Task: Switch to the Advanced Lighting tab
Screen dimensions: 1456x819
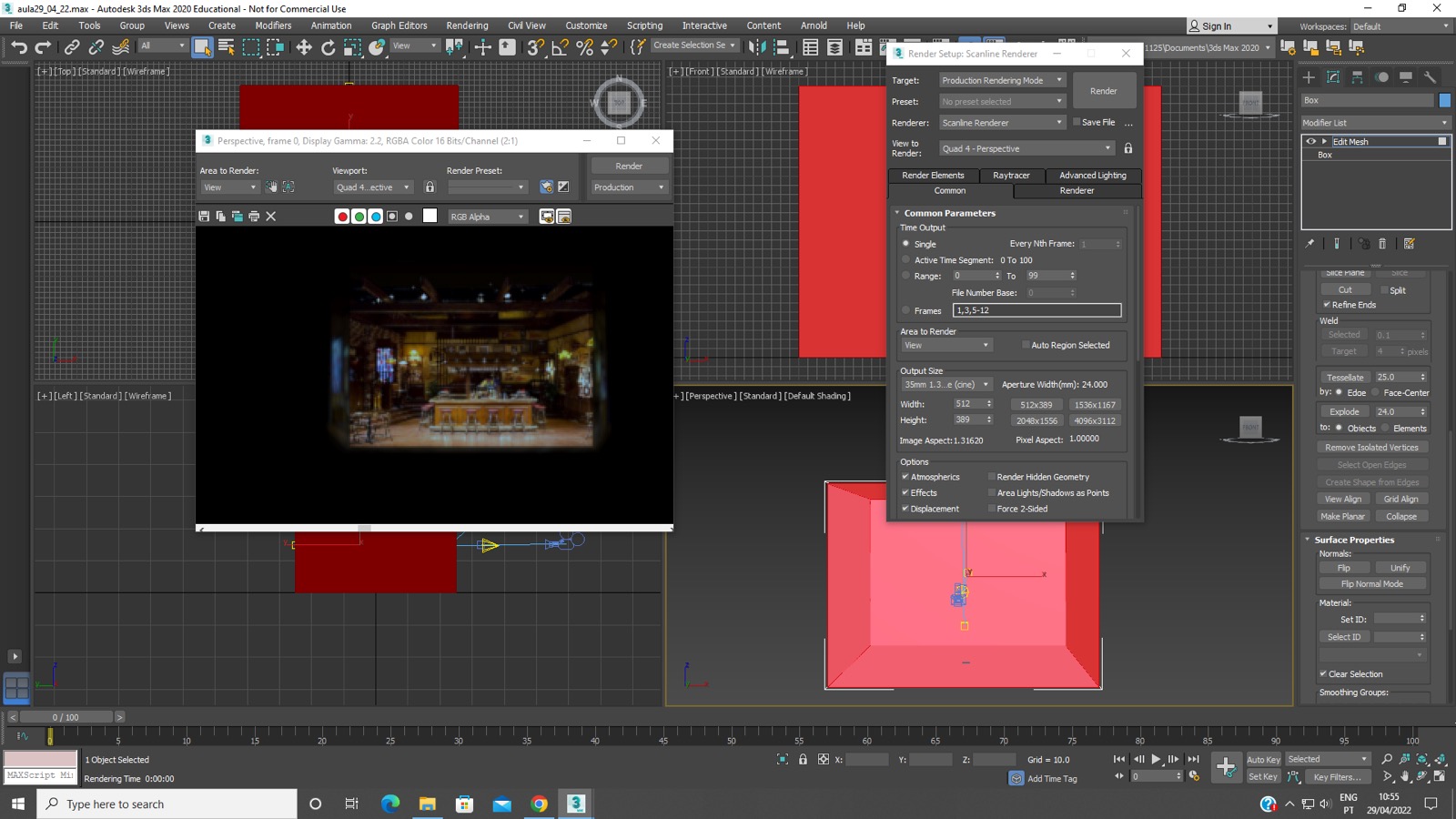Action: pyautogui.click(x=1093, y=176)
